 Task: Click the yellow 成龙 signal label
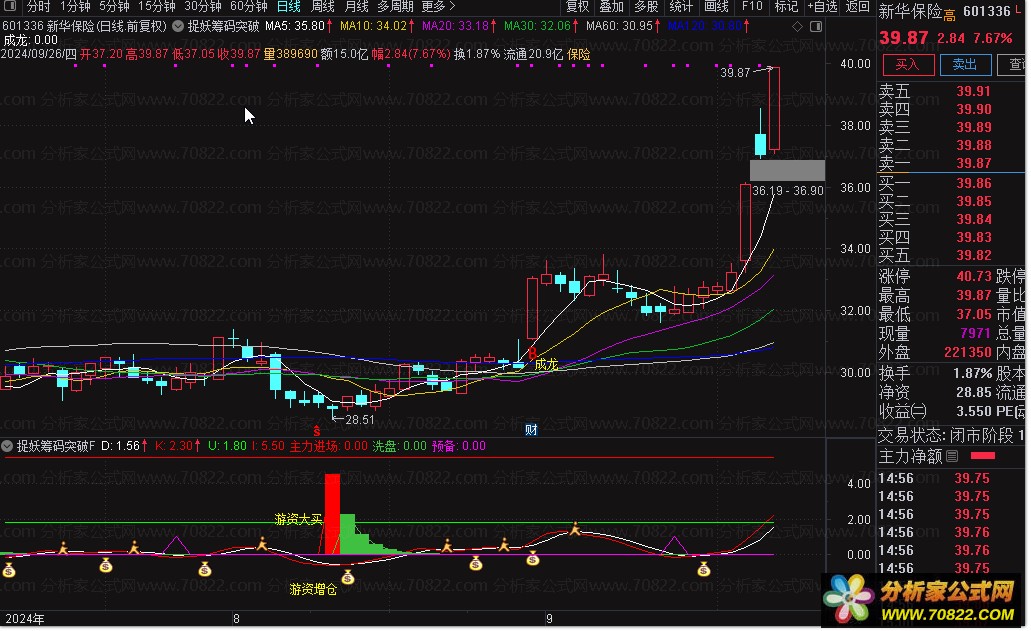click(546, 364)
